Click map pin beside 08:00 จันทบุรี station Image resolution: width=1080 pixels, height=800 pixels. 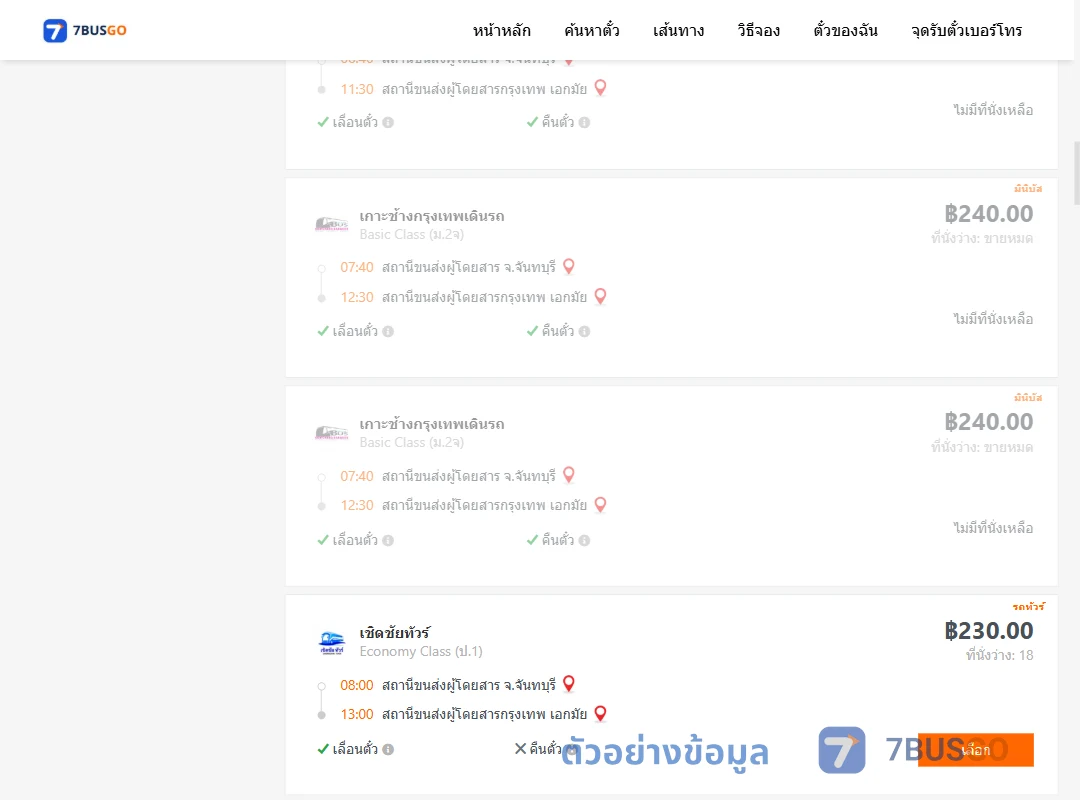tap(569, 684)
